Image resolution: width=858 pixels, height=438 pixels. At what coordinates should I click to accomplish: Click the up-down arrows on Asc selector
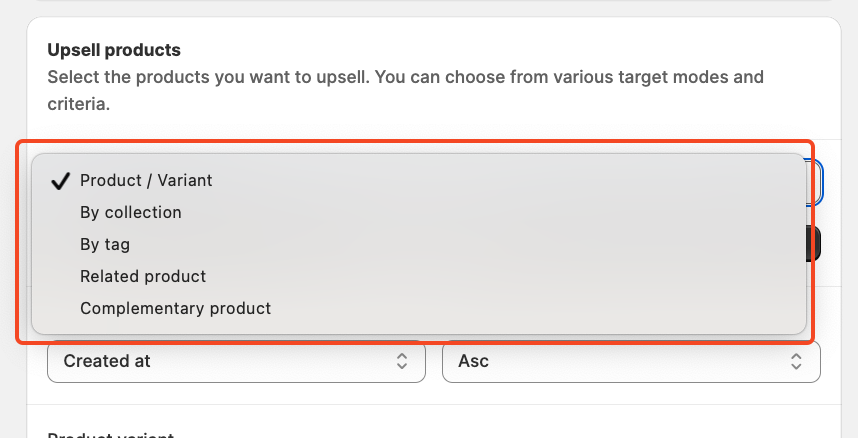click(797, 361)
